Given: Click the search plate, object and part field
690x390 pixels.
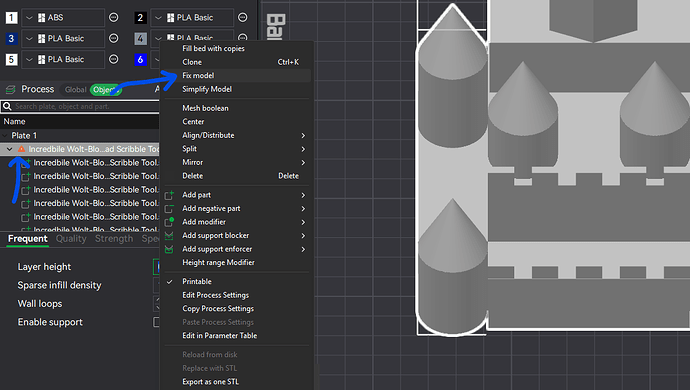Looking at the screenshot, I should [x=81, y=106].
